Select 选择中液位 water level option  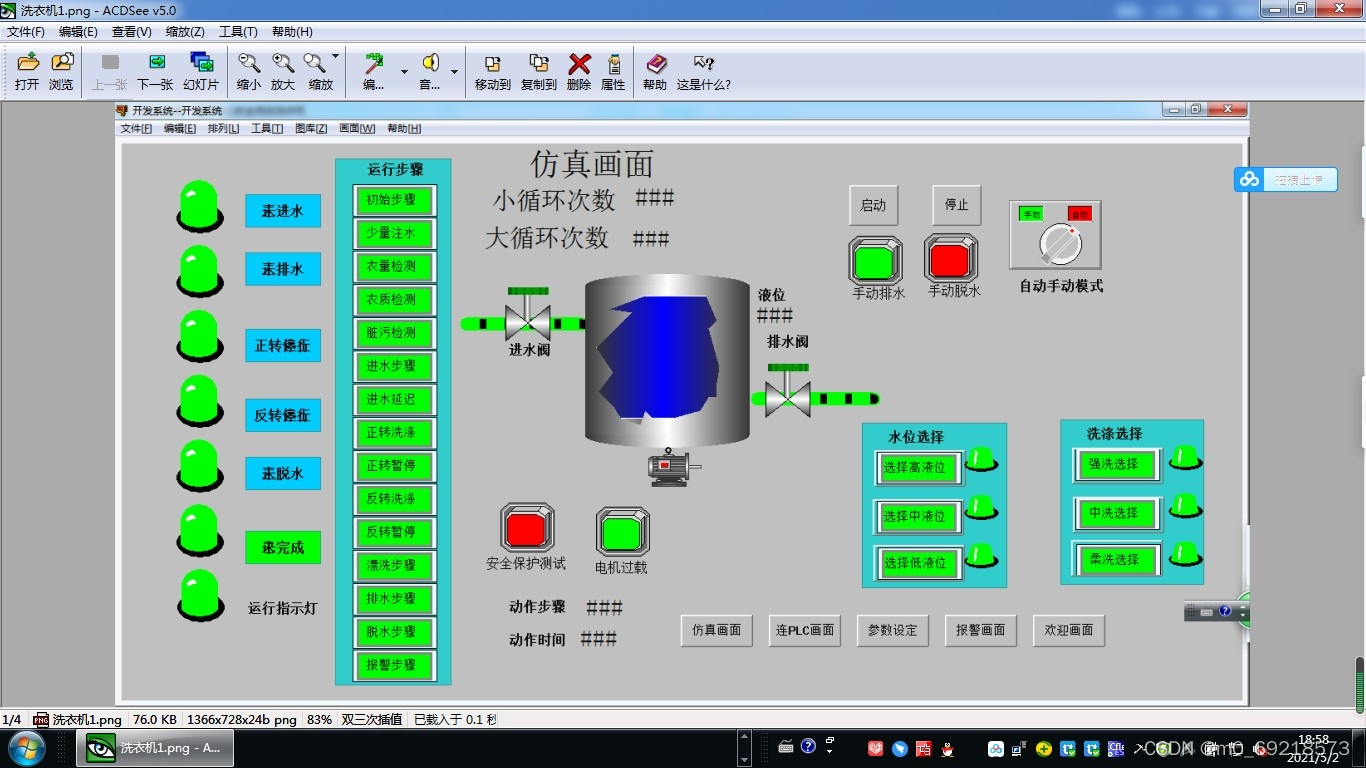pos(918,516)
